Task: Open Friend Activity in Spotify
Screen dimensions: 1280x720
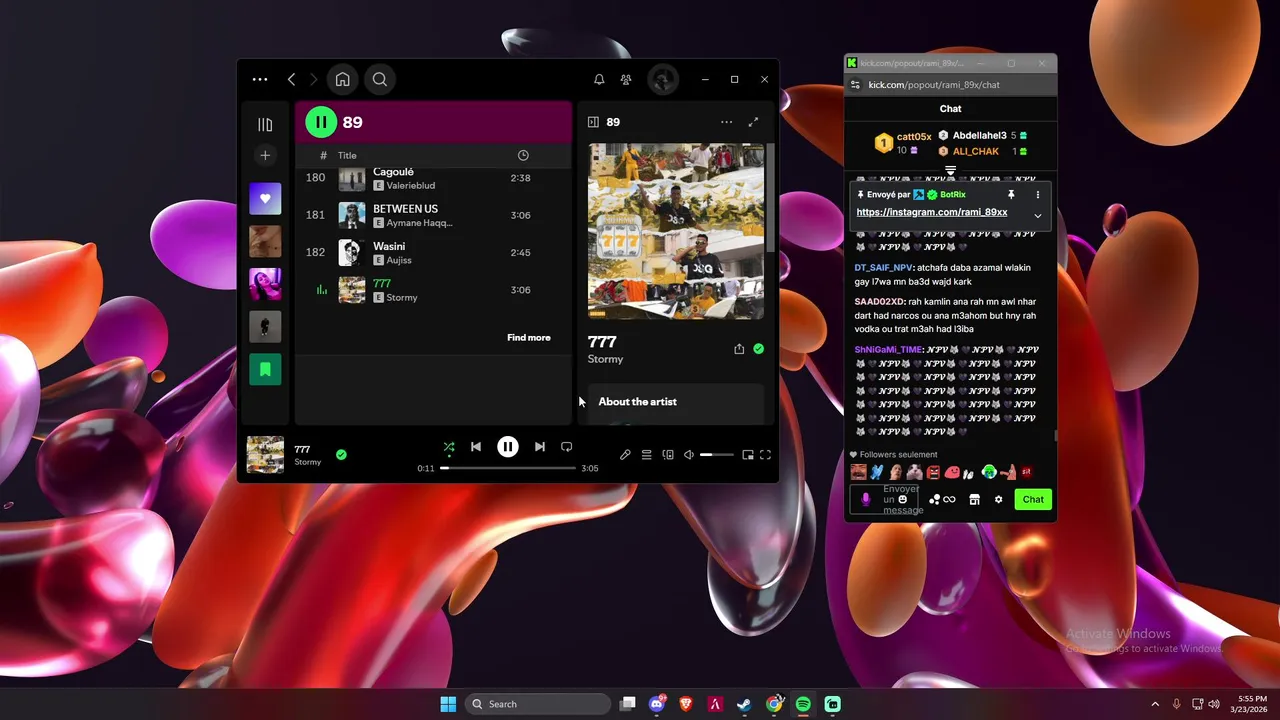Action: pos(626,79)
